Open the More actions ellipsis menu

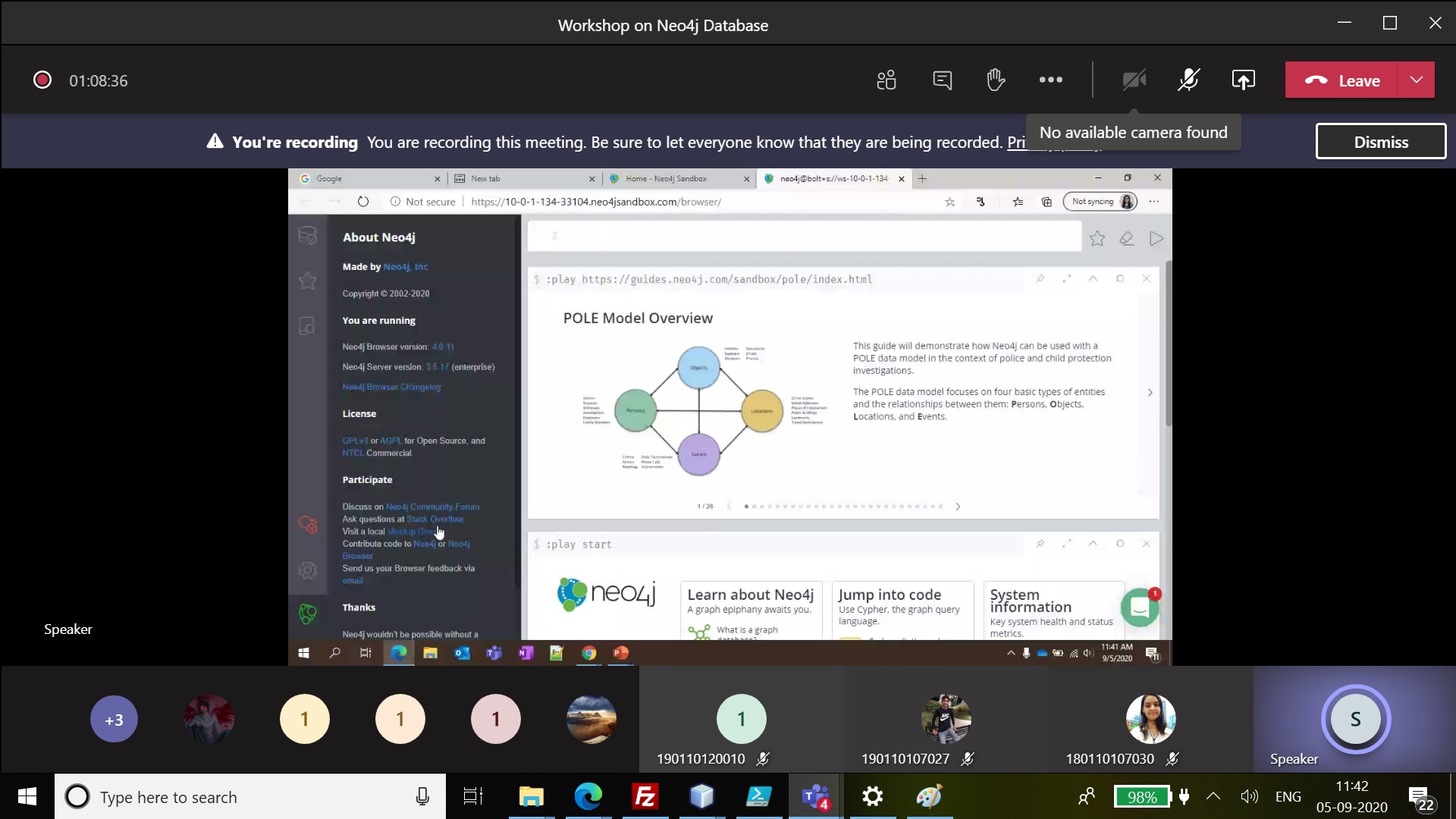(1050, 80)
